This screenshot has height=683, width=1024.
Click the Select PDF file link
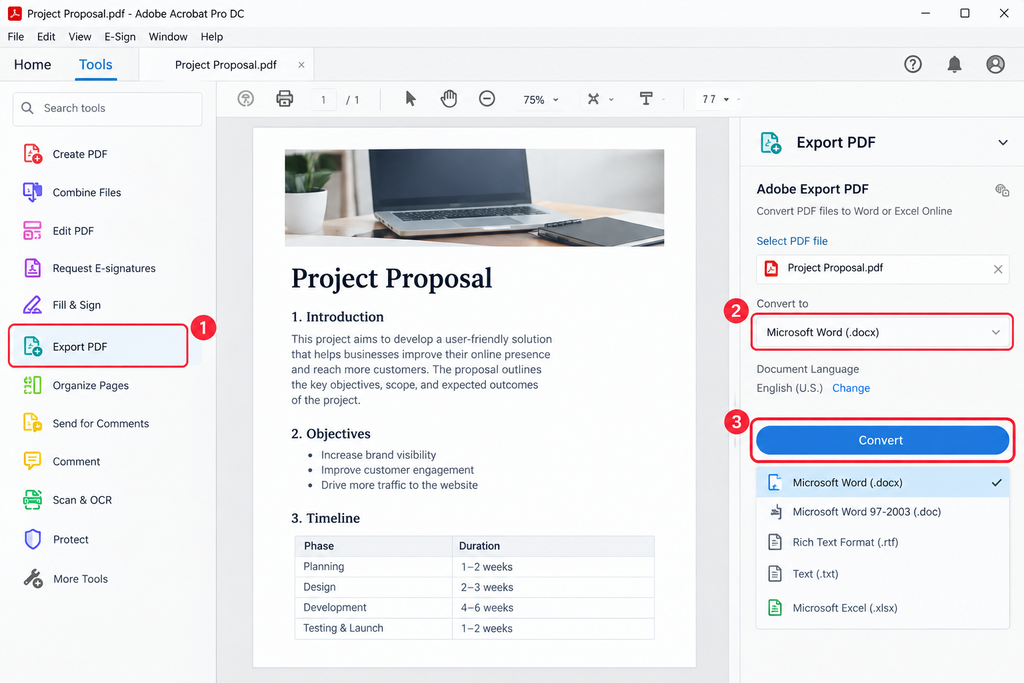click(792, 241)
